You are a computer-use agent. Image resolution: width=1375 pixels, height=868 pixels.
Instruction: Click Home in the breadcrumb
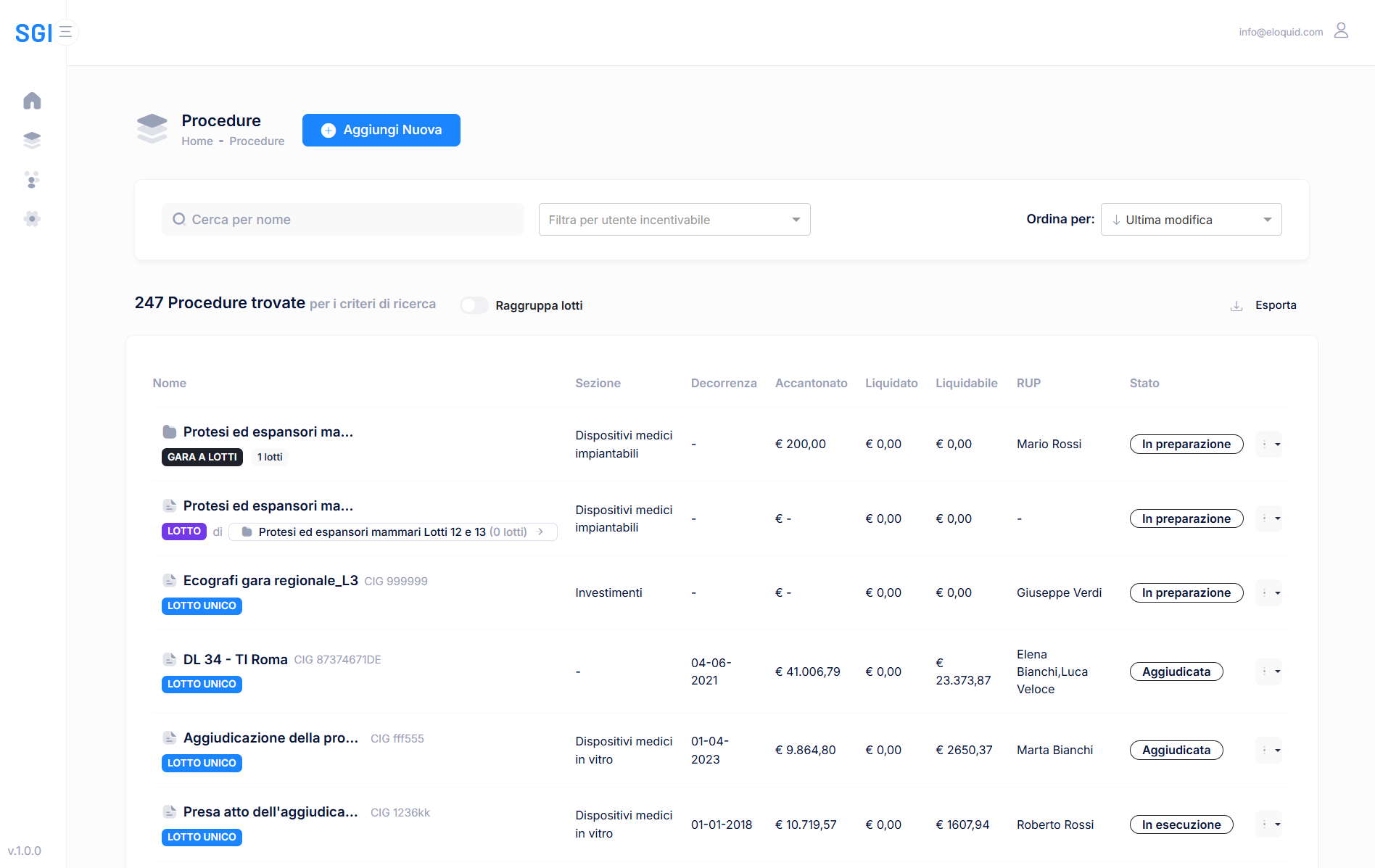(197, 141)
